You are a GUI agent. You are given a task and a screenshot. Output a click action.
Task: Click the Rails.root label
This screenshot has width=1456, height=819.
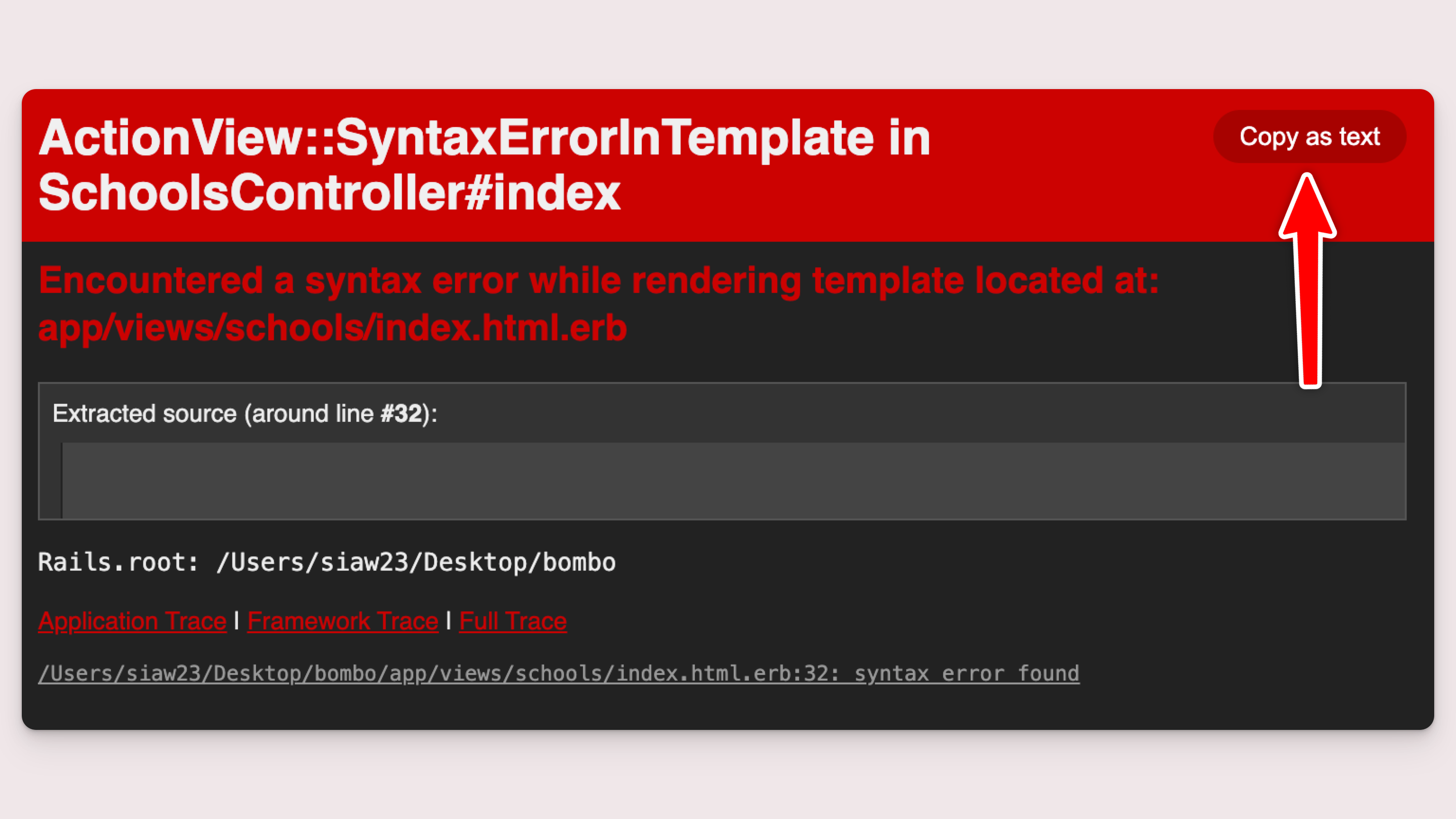click(x=118, y=562)
